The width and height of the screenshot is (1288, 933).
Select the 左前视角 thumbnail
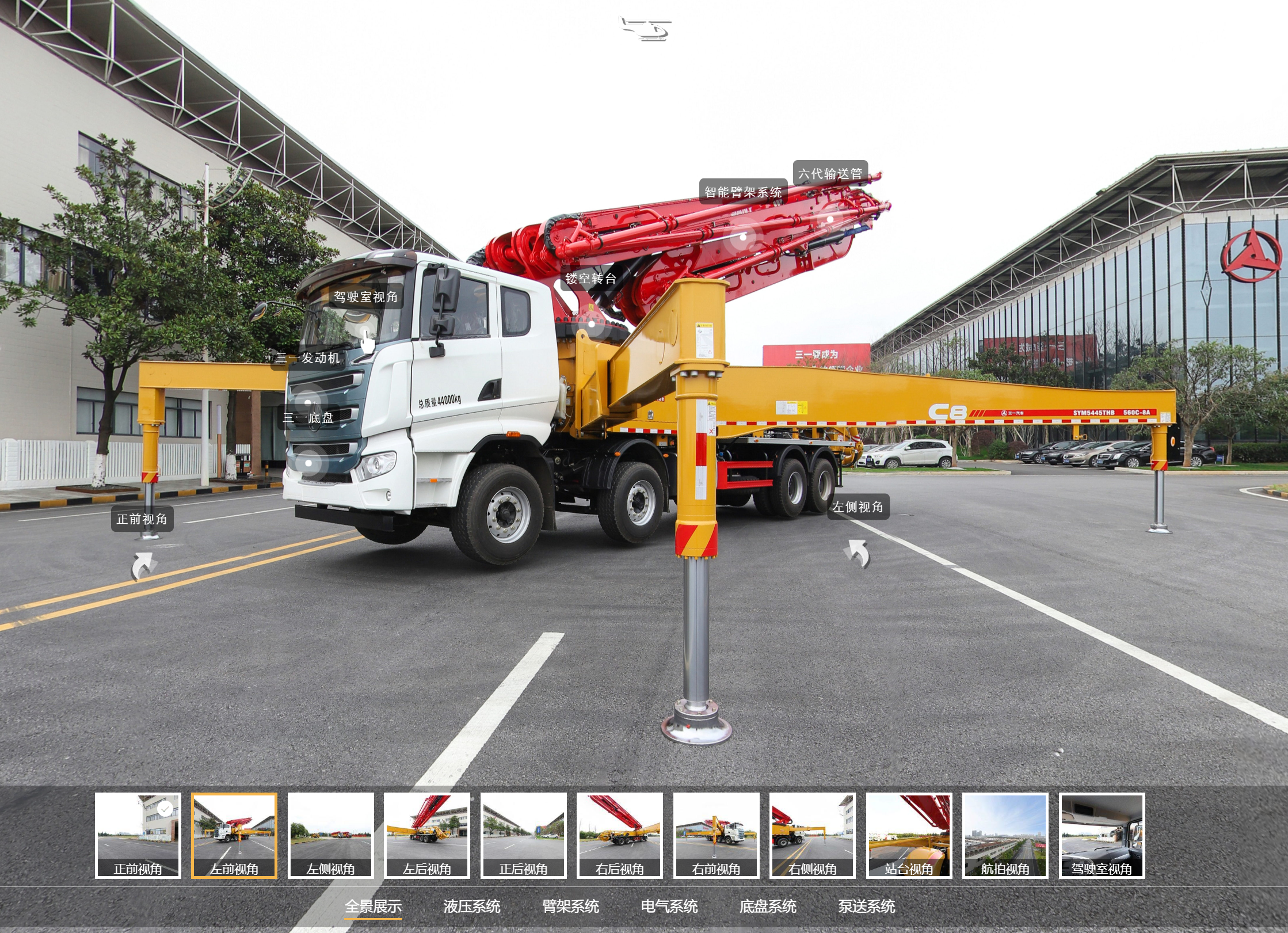(234, 835)
